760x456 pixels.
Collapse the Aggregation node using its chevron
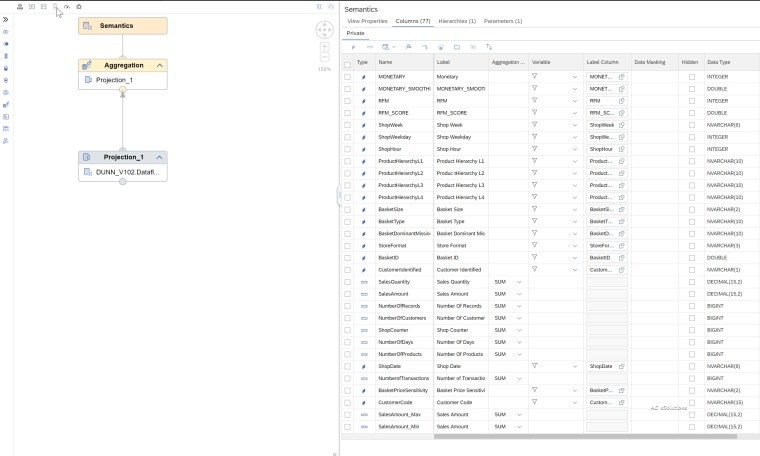160,65
